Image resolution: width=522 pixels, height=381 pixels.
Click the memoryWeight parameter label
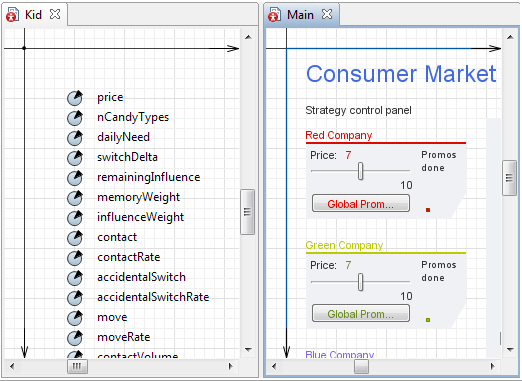pyautogui.click(x=138, y=197)
